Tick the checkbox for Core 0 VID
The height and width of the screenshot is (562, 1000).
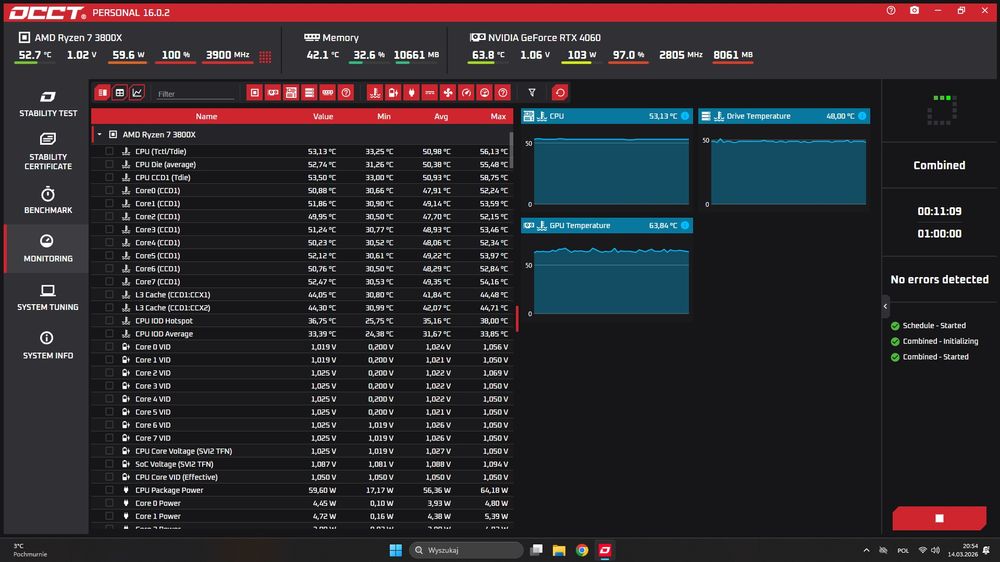[109, 346]
